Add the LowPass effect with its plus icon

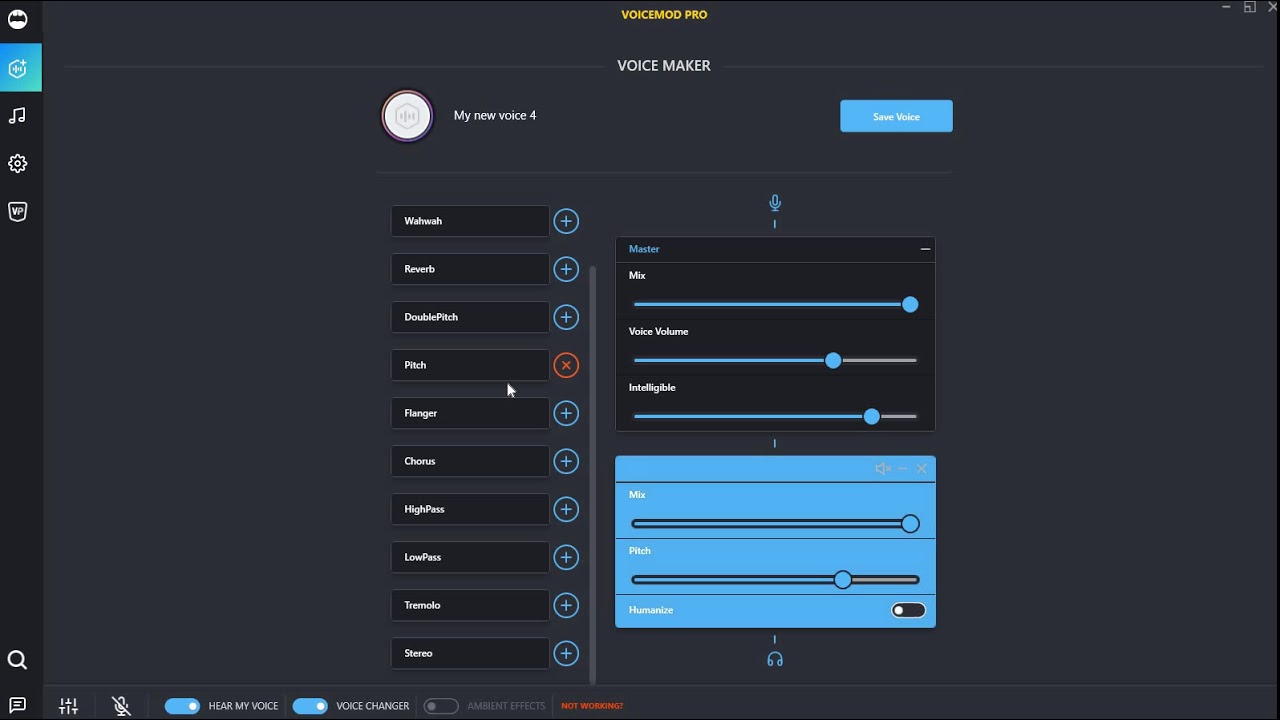(x=566, y=557)
